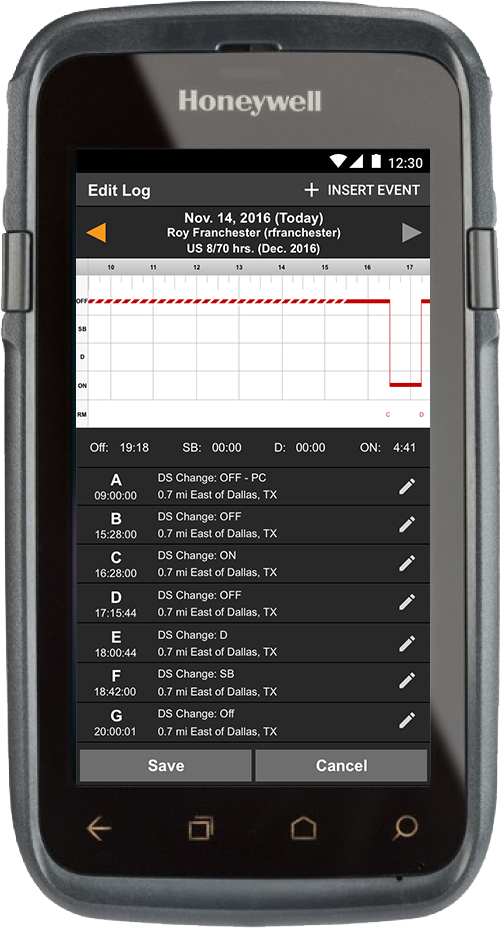Cancel the log edits

341,765
